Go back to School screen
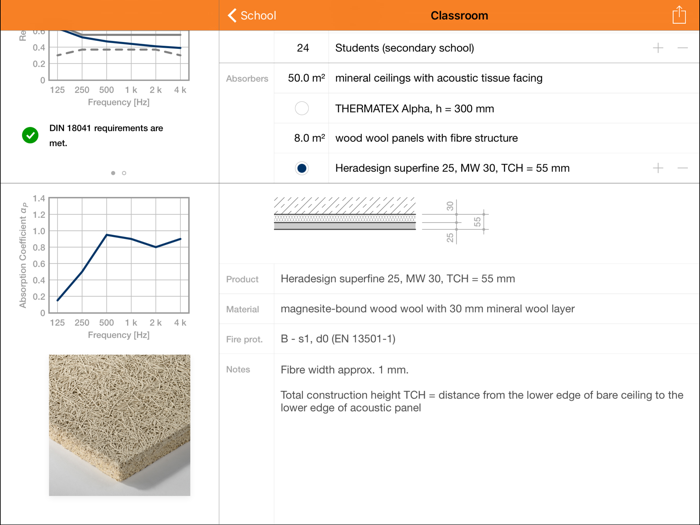This screenshot has width=700, height=525. point(252,16)
